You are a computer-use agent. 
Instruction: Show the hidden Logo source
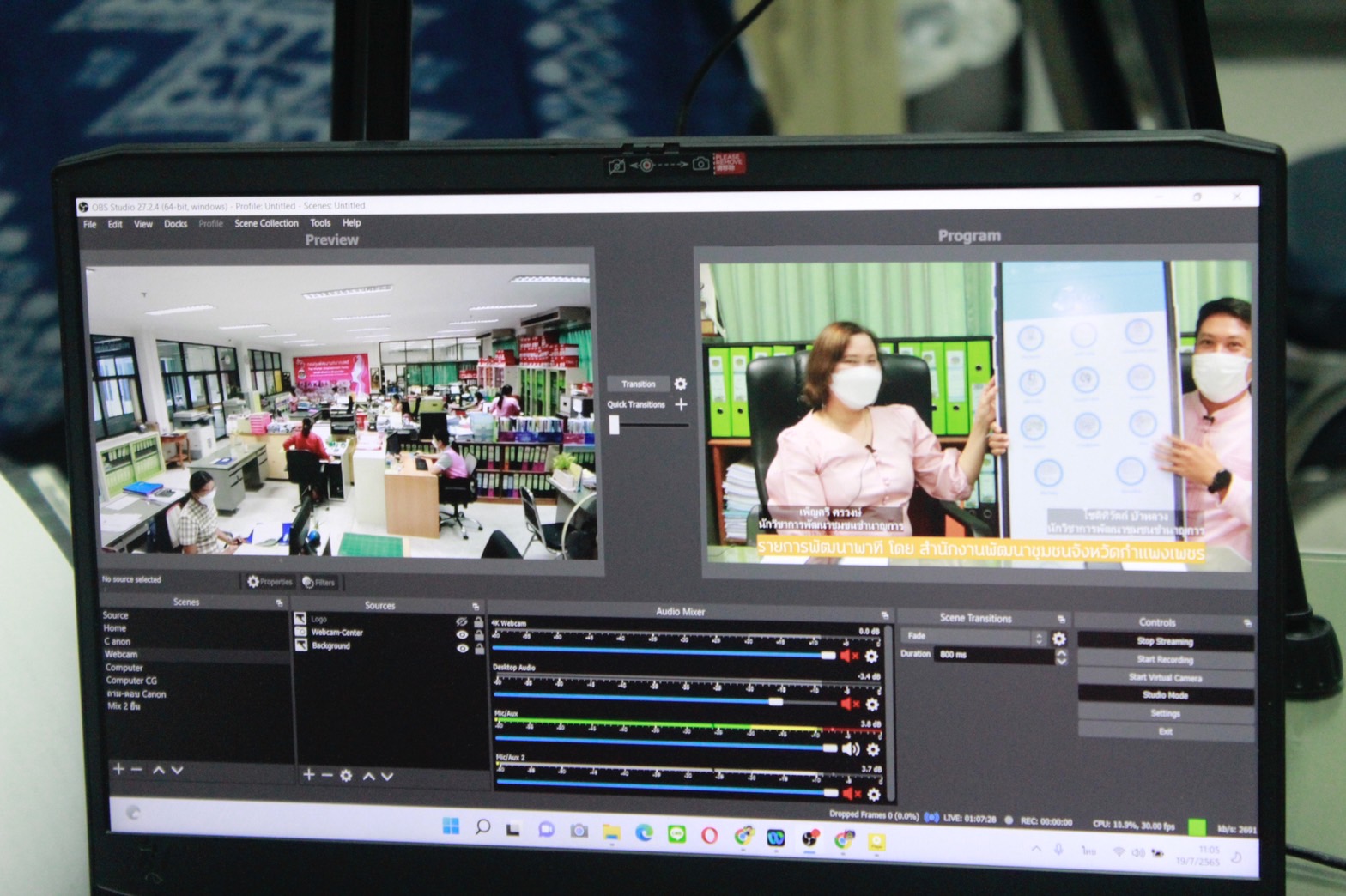click(x=462, y=621)
